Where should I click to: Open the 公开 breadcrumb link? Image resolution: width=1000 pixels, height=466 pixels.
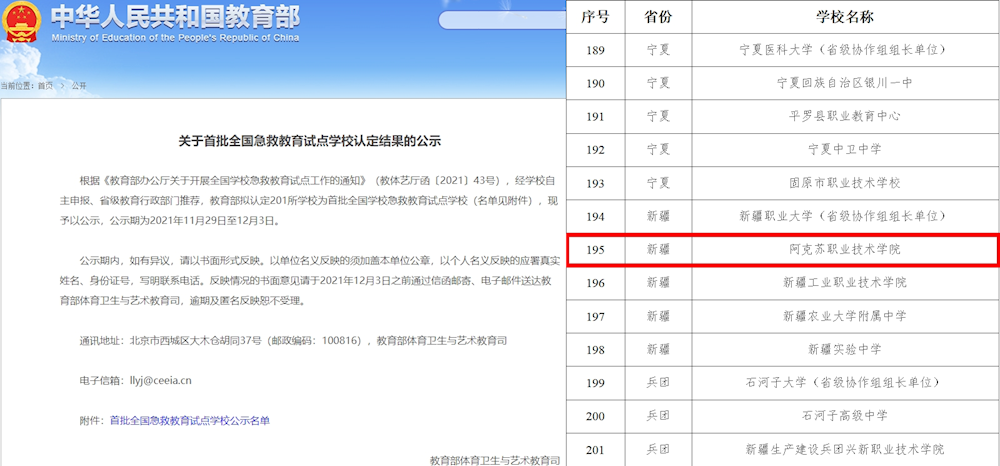(78, 85)
